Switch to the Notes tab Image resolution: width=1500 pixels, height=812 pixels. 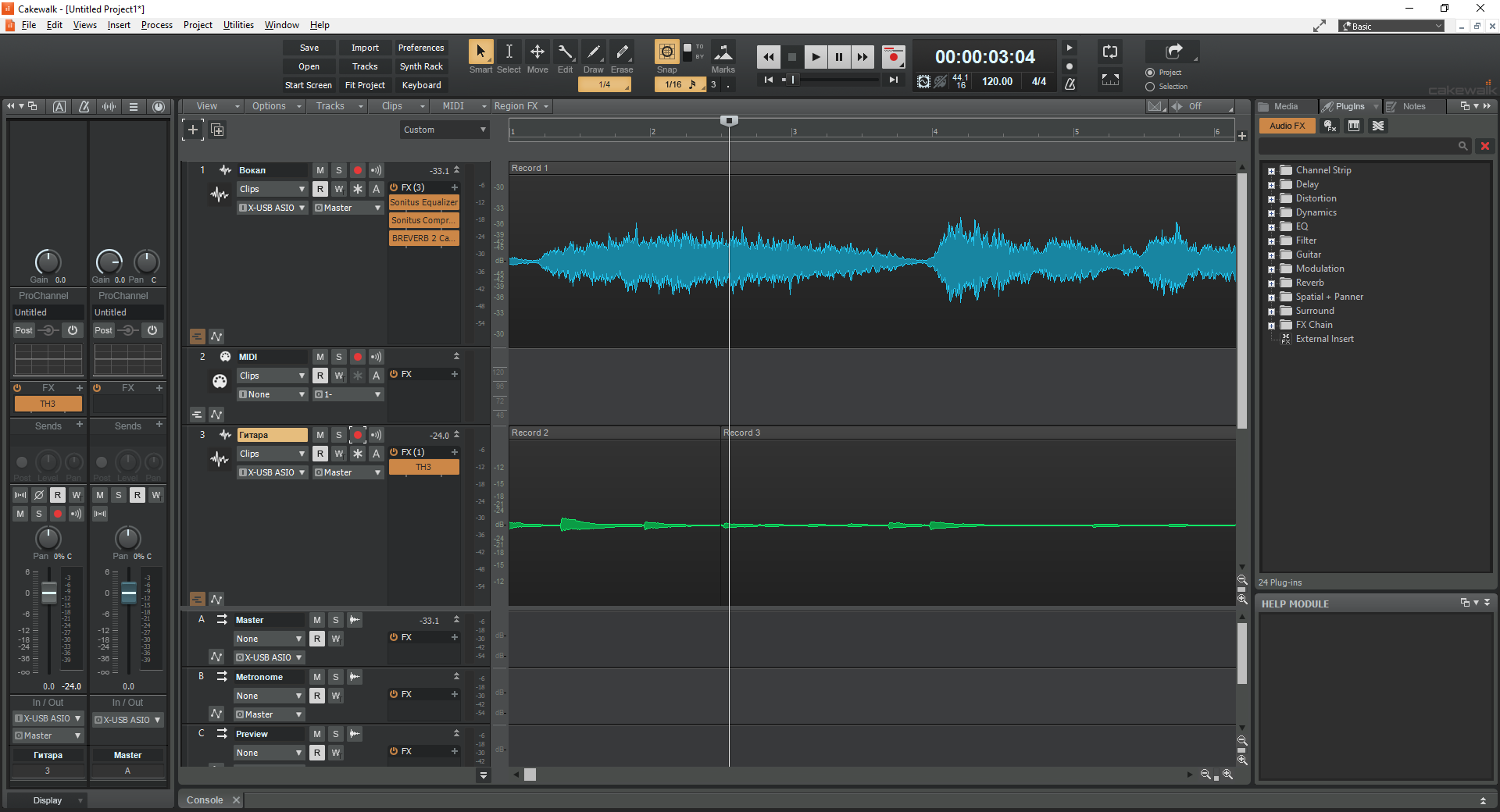[1413, 106]
